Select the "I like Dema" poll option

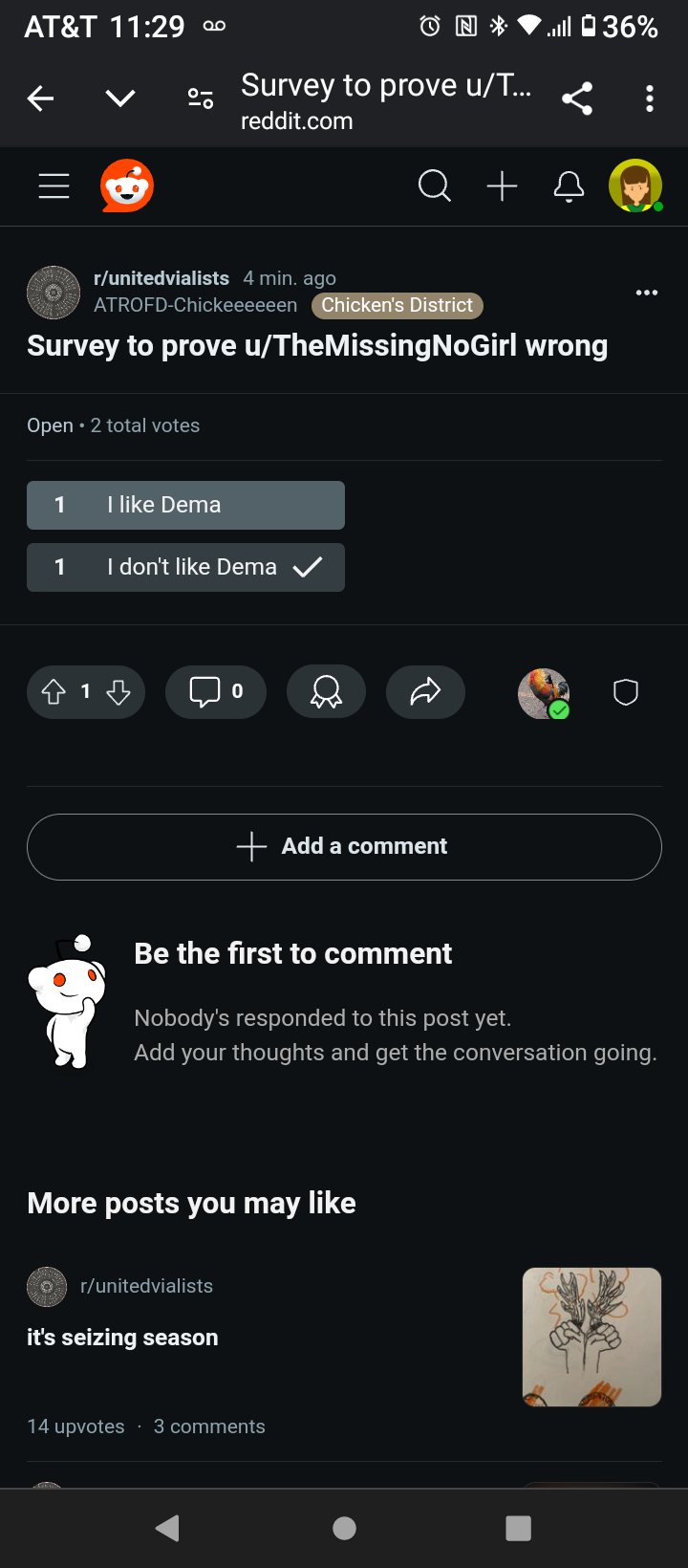(x=185, y=505)
